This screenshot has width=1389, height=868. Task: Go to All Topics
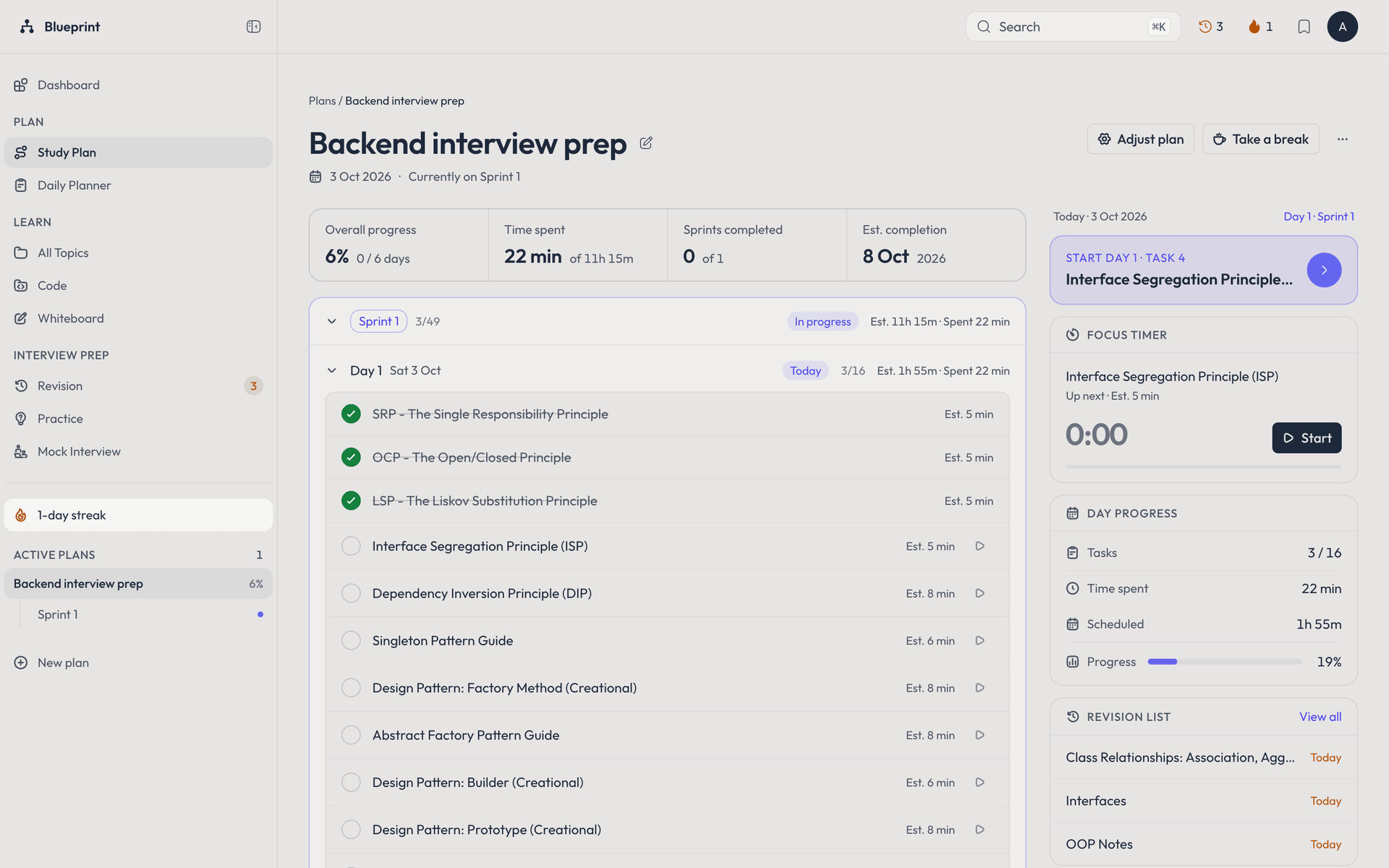[x=138, y=252]
